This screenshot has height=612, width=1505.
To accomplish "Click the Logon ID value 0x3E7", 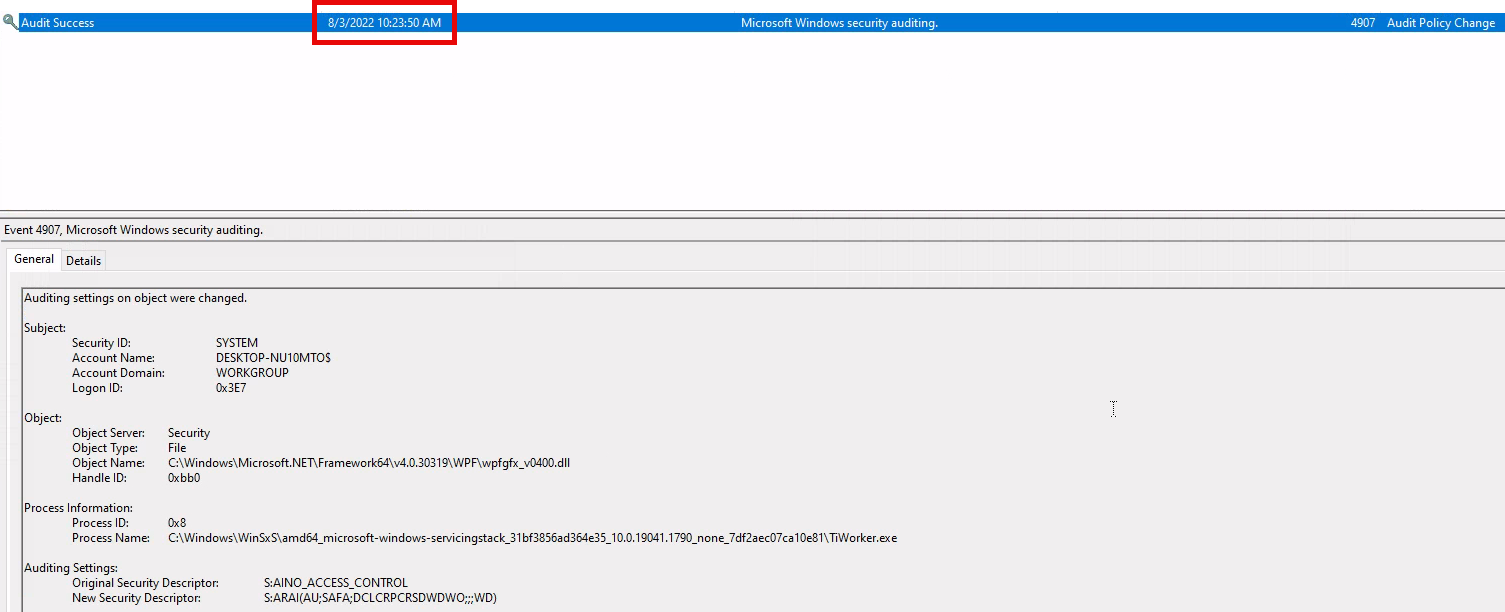I will [231, 388].
